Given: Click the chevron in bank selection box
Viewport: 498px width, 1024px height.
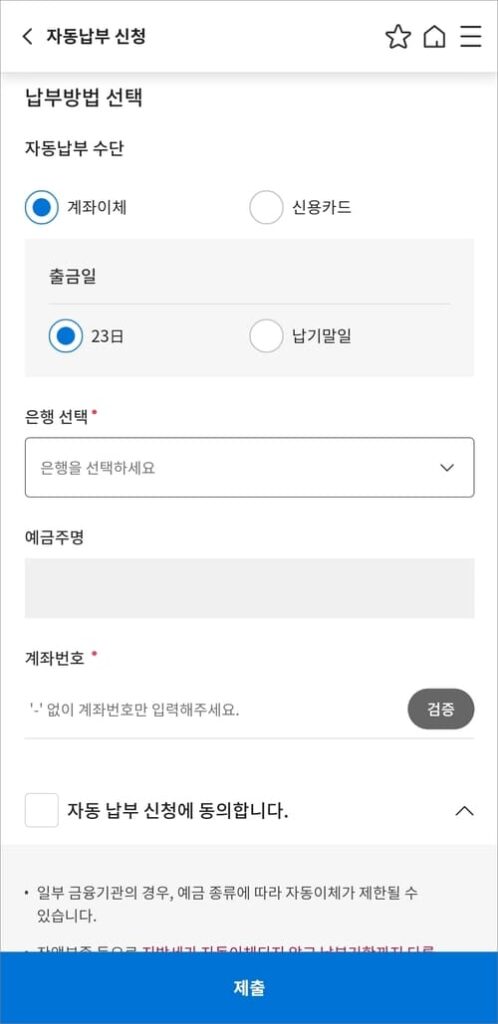Looking at the screenshot, I should [x=447, y=468].
